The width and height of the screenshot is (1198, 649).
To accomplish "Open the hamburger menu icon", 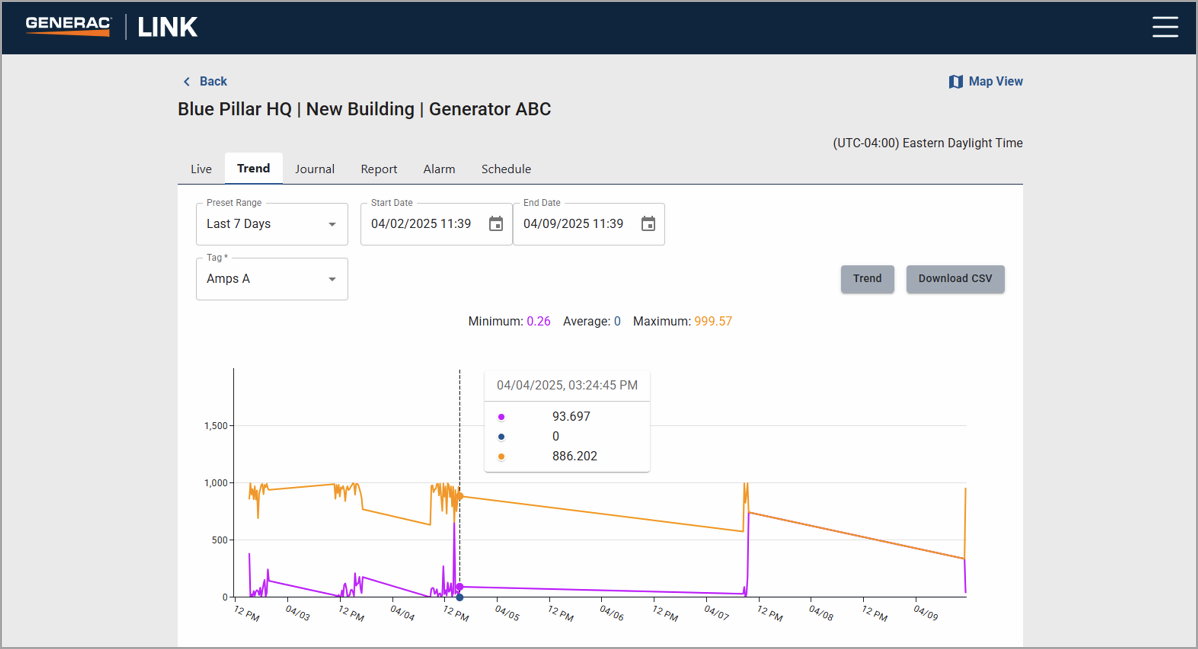I will [x=1165, y=27].
